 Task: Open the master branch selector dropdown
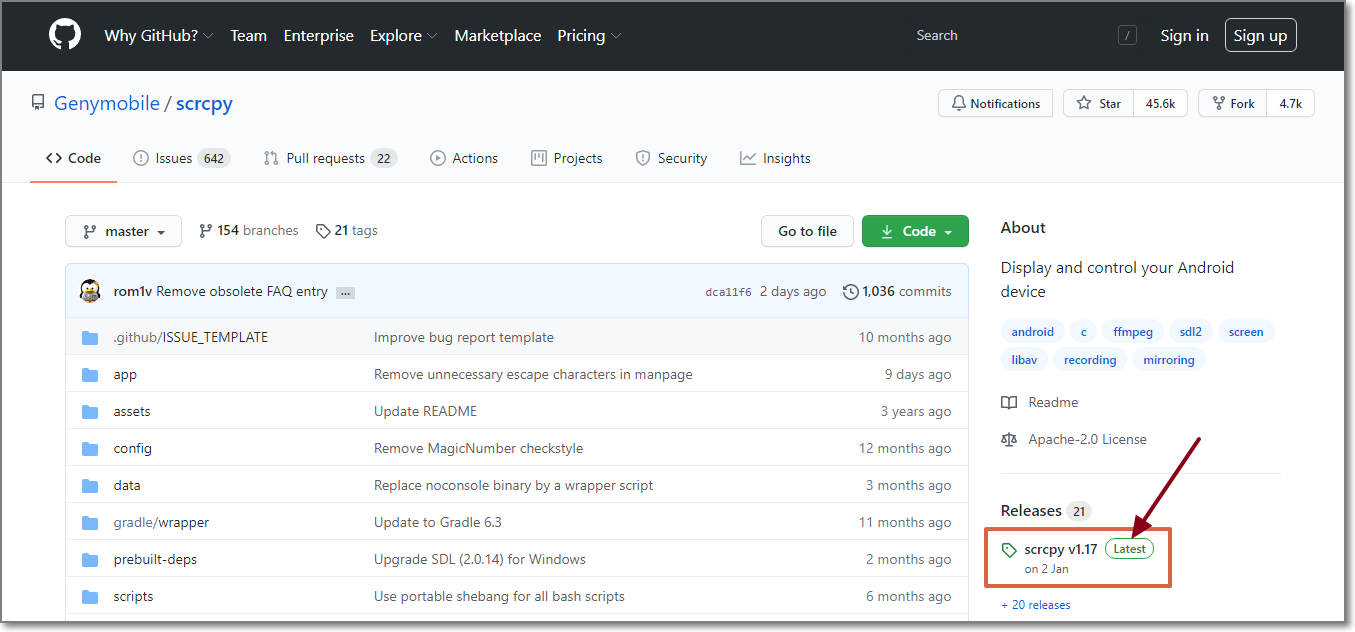123,231
